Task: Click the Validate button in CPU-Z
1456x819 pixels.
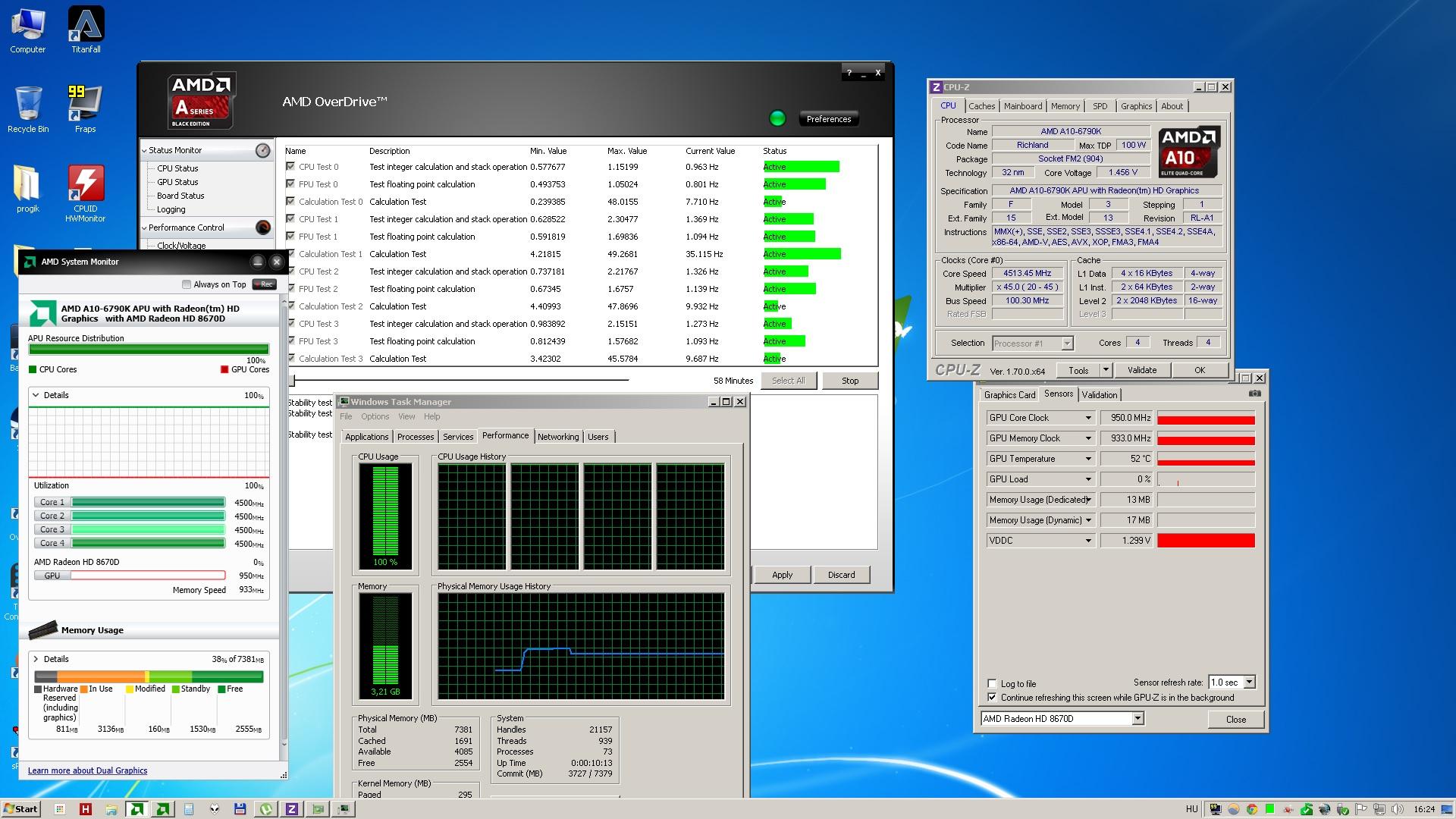Action: tap(1142, 370)
